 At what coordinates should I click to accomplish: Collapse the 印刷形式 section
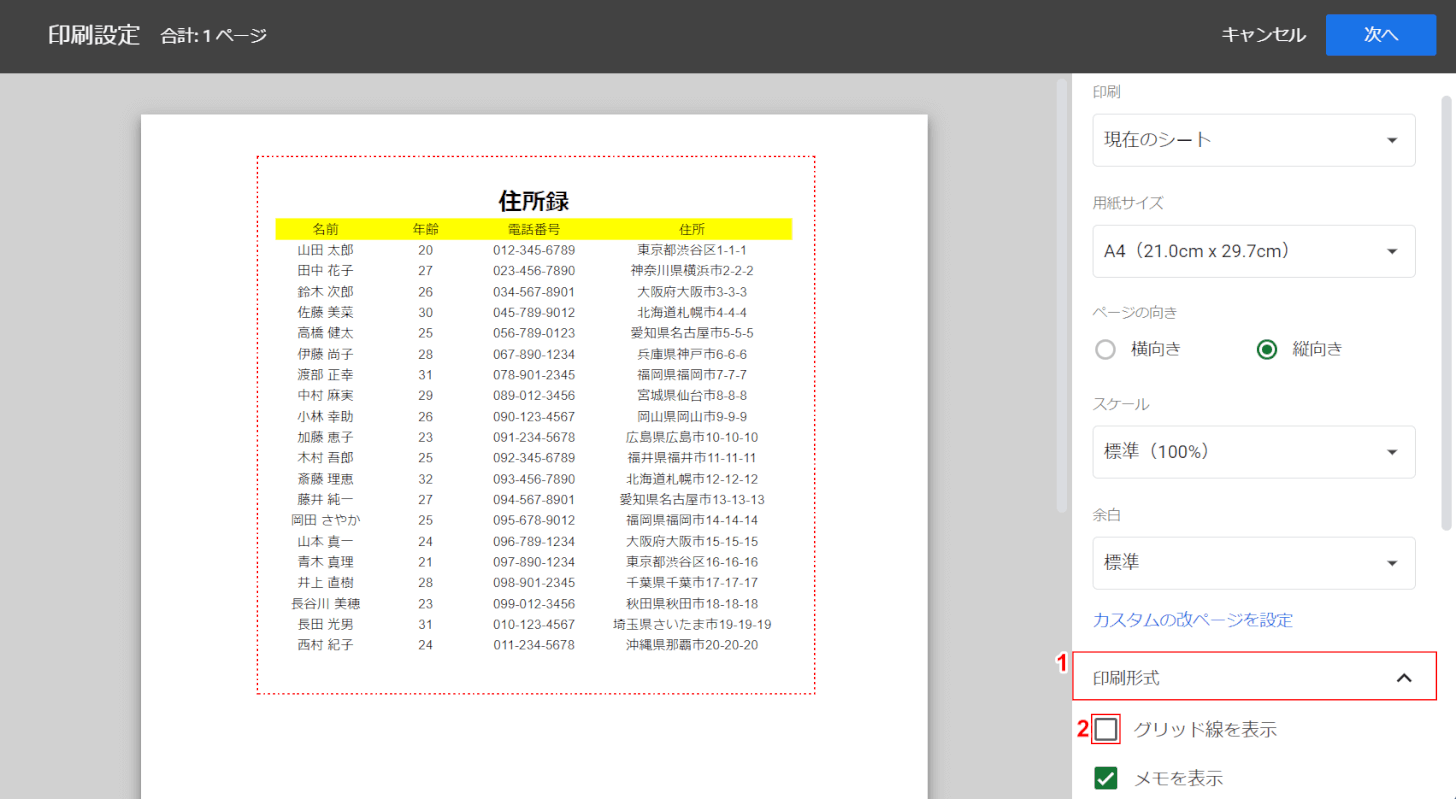pyautogui.click(x=1253, y=676)
